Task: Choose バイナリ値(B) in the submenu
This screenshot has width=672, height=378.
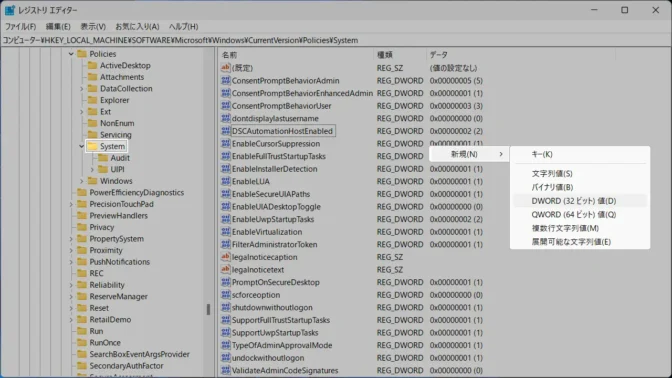Action: 580,187
